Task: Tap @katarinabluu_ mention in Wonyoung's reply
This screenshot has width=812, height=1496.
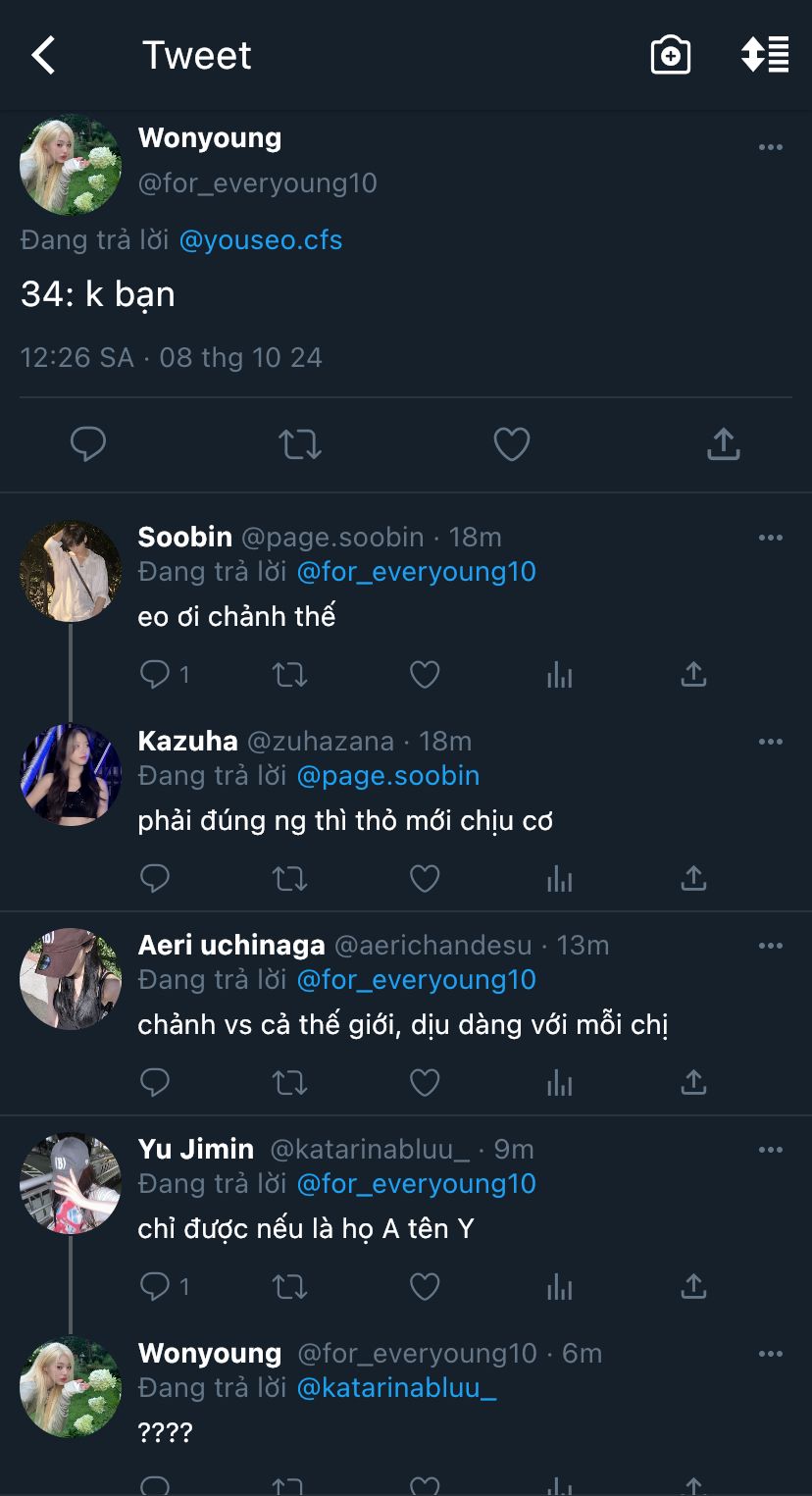Action: 396,1388
